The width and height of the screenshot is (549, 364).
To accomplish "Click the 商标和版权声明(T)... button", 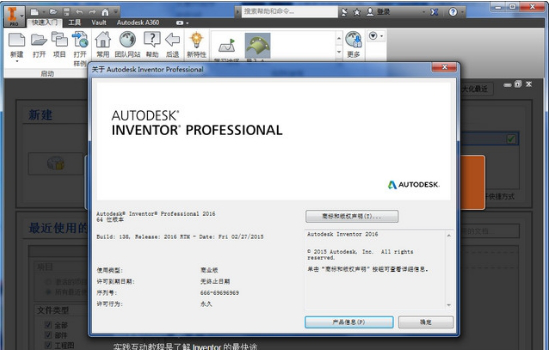I will 352,216.
